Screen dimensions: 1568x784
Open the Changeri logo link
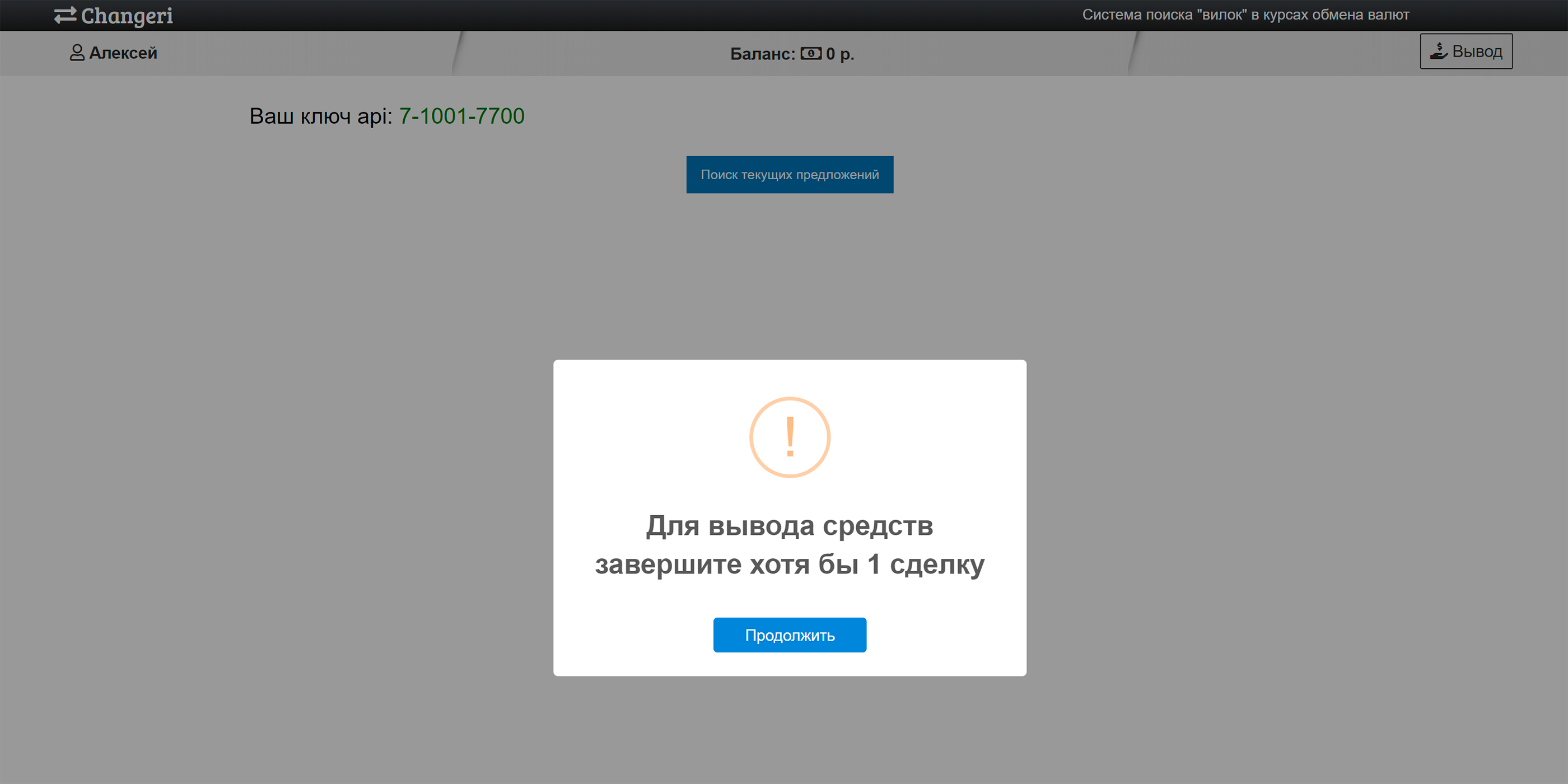pyautogui.click(x=114, y=15)
